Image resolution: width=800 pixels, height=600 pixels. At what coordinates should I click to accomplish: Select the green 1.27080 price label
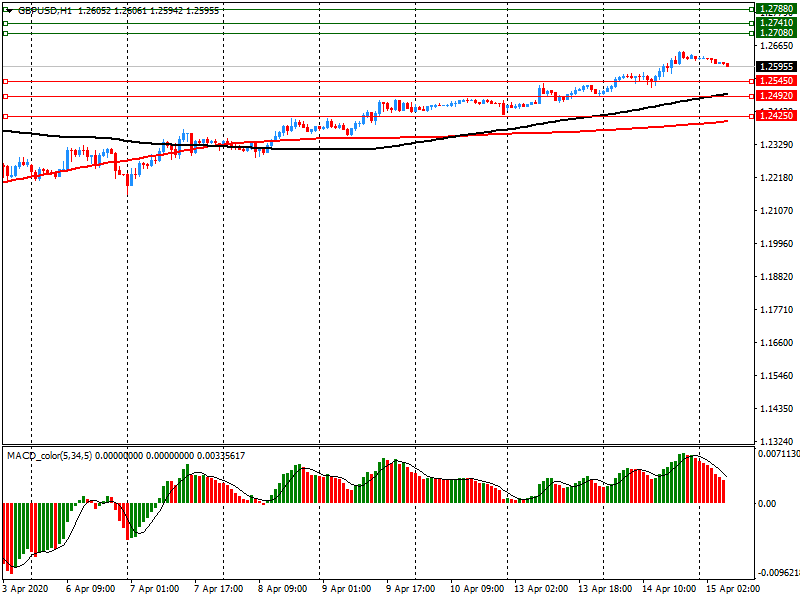coord(775,33)
